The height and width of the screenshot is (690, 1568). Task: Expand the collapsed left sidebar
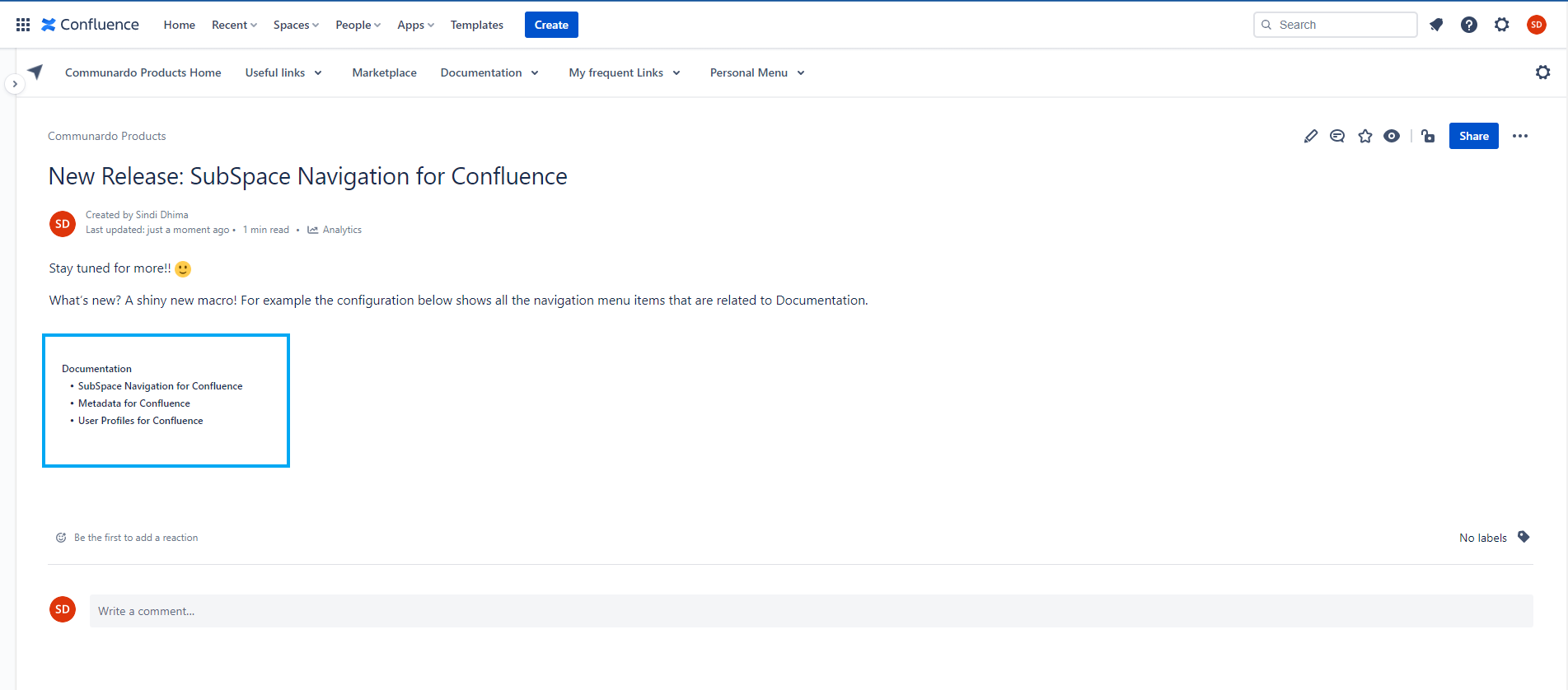coord(15,84)
